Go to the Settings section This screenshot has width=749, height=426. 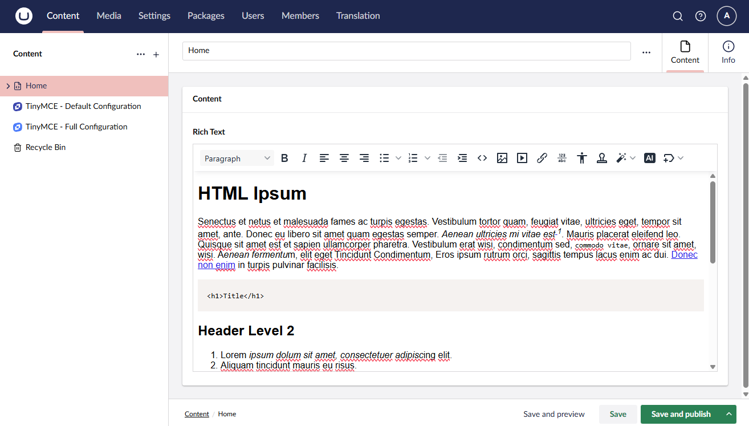click(x=154, y=16)
